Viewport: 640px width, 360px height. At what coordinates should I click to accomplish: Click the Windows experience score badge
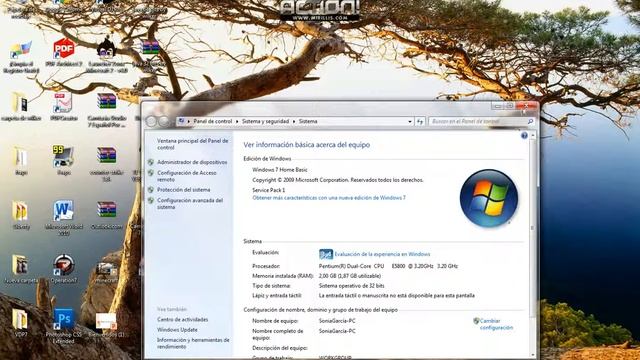(326, 254)
